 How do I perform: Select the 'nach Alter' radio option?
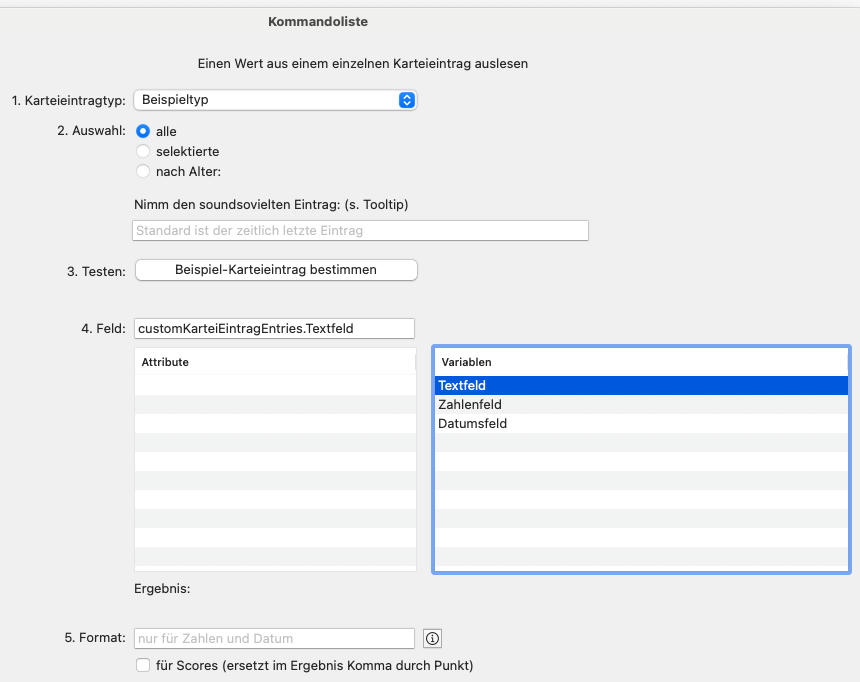click(143, 171)
